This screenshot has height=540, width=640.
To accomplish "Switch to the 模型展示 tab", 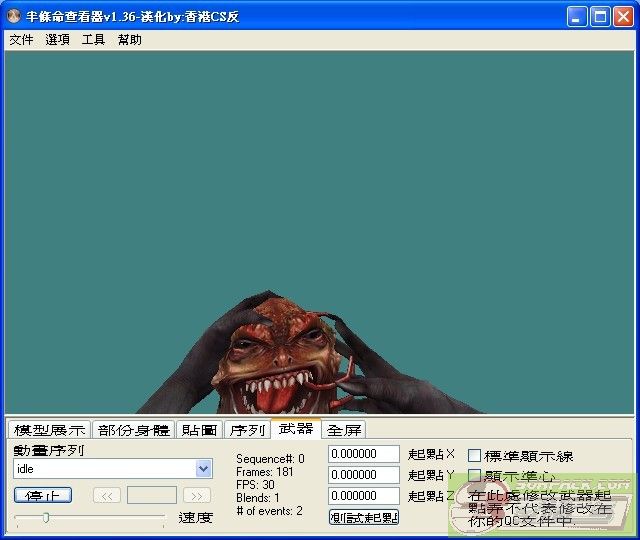I will tap(49, 430).
